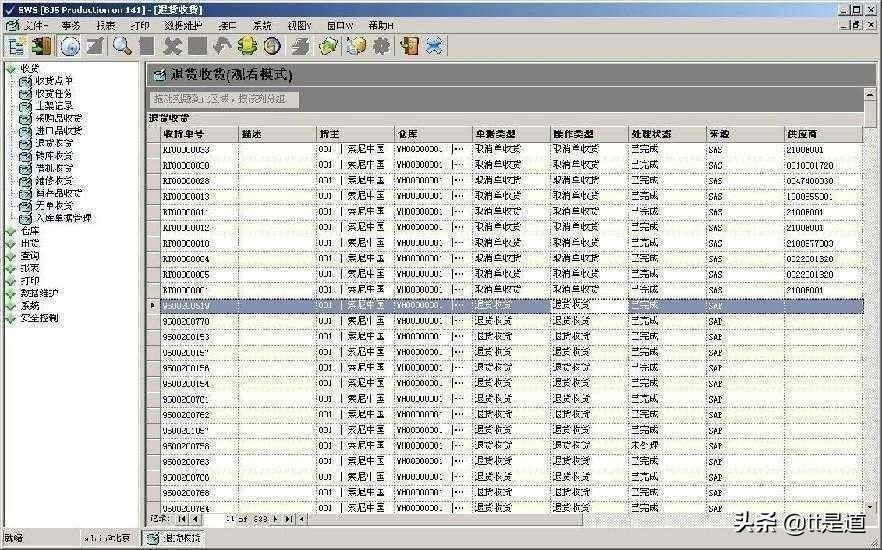Open the 数据维护 menu in the menu bar

(x=183, y=25)
